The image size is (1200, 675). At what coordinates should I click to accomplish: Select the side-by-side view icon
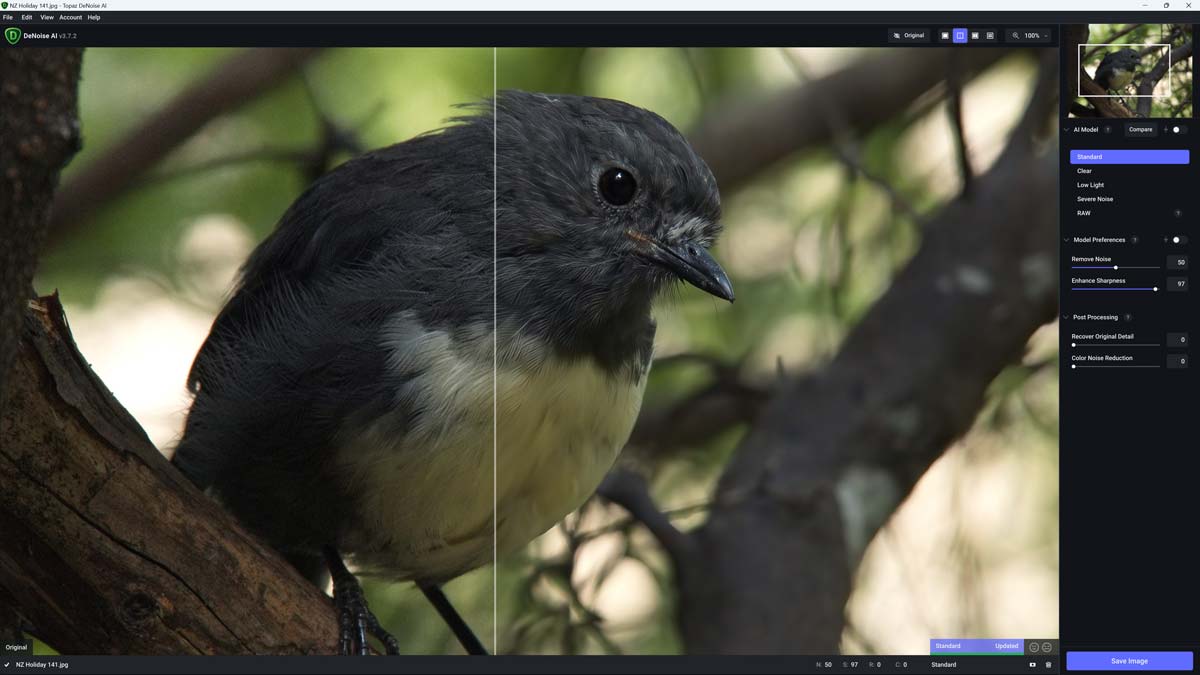pyautogui.click(x=975, y=35)
